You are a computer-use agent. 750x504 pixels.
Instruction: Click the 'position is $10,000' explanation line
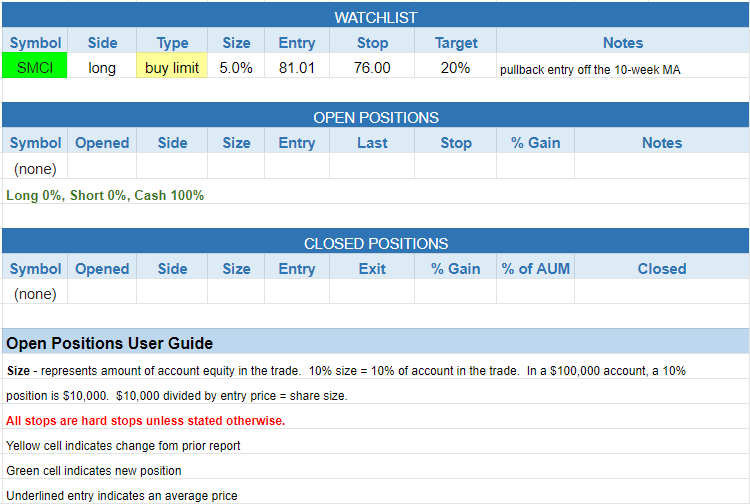click(176, 395)
